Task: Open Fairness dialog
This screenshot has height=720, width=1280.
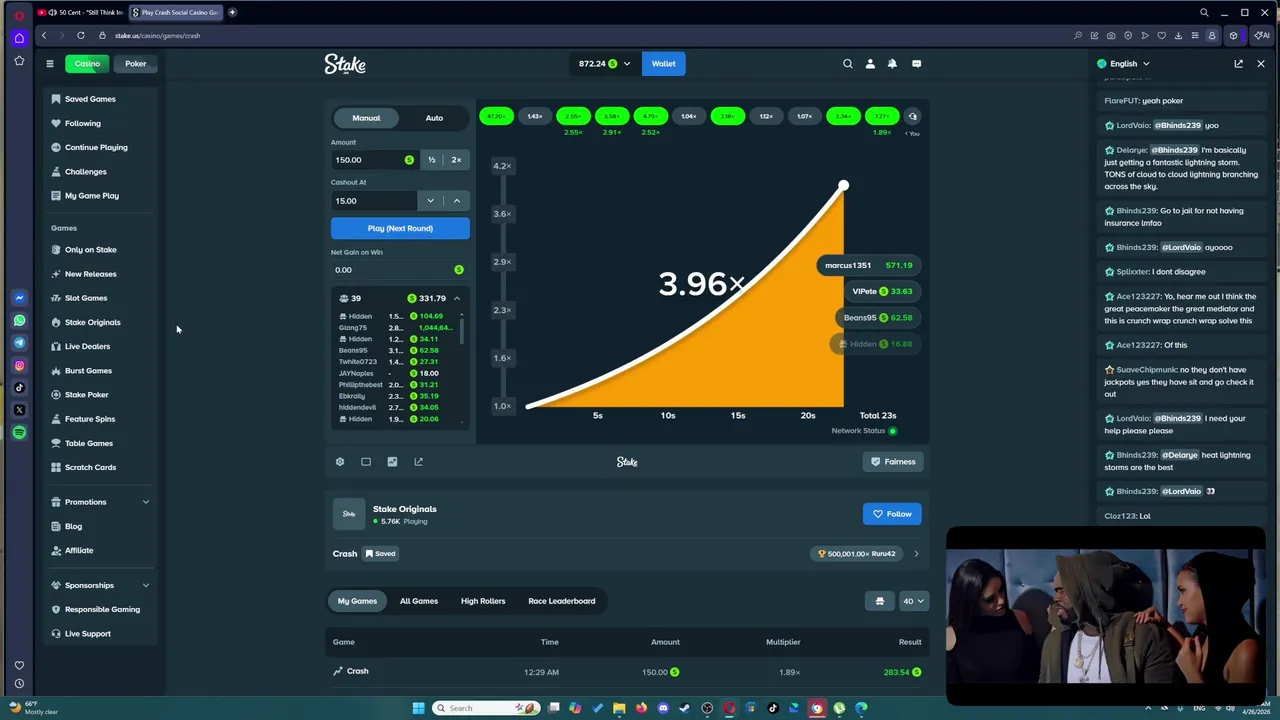Action: pyautogui.click(x=893, y=462)
